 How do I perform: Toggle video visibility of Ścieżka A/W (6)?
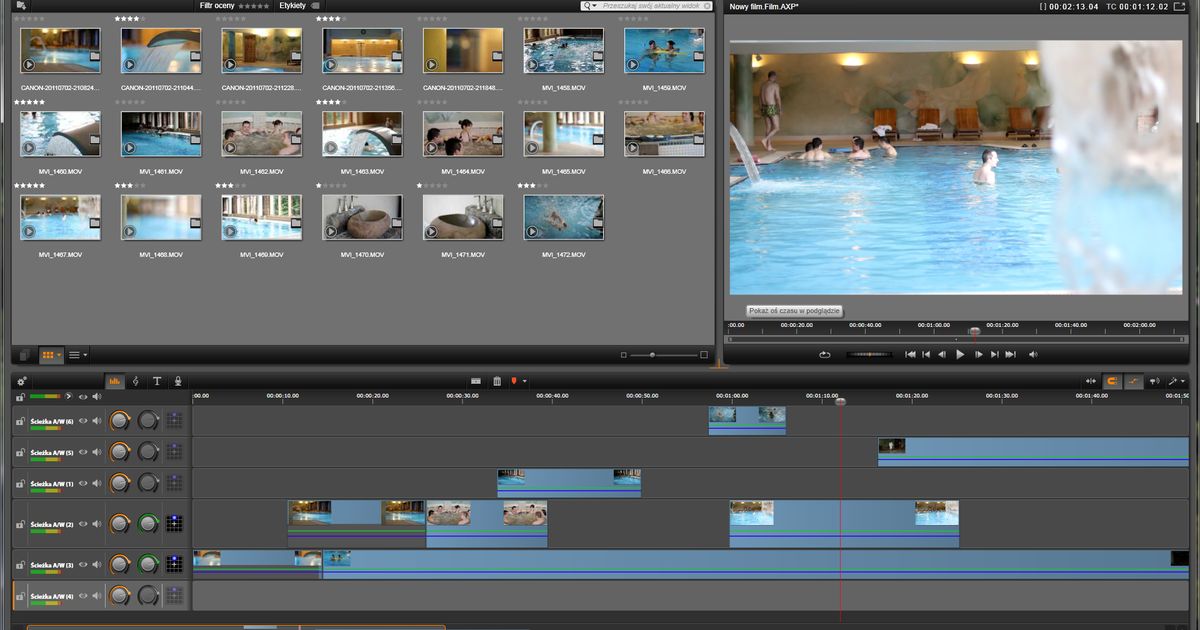coord(83,420)
